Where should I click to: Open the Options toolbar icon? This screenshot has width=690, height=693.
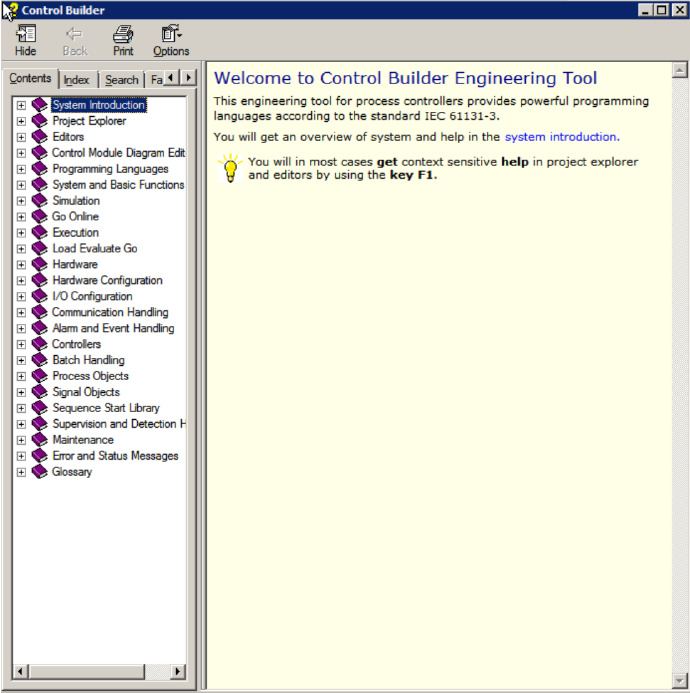[171, 34]
